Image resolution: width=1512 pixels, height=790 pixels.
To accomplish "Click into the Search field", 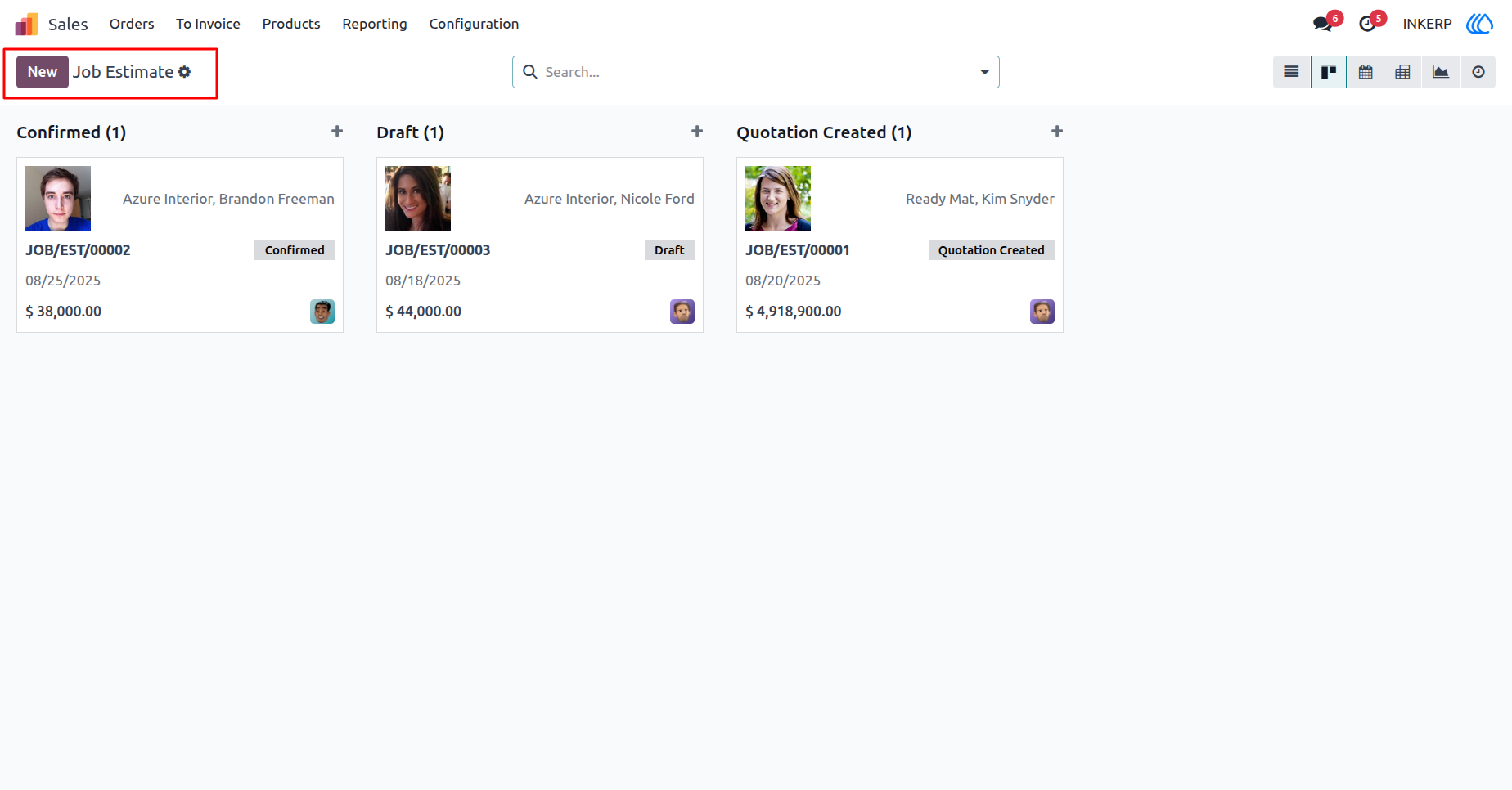I will [x=756, y=72].
